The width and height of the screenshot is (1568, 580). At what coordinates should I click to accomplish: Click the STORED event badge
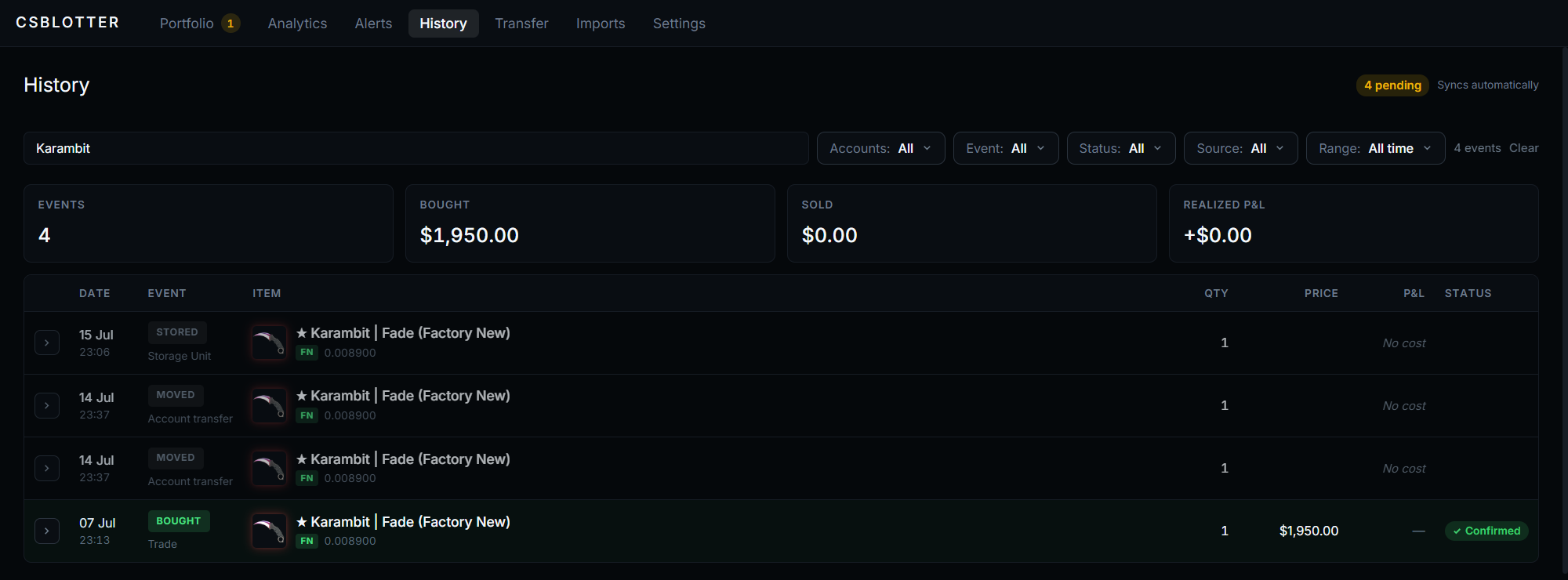coord(177,332)
